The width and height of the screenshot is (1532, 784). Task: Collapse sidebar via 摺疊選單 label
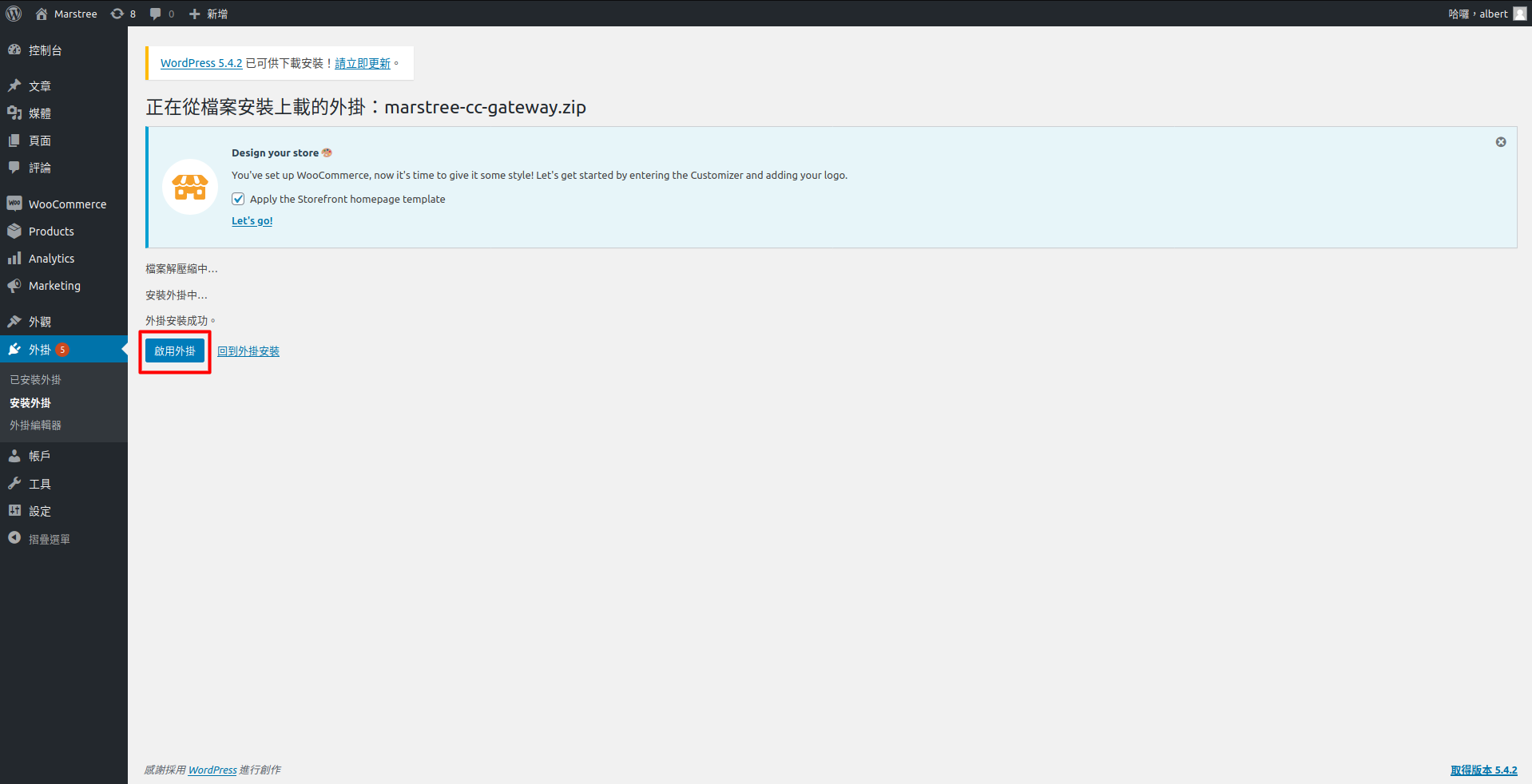(50, 539)
